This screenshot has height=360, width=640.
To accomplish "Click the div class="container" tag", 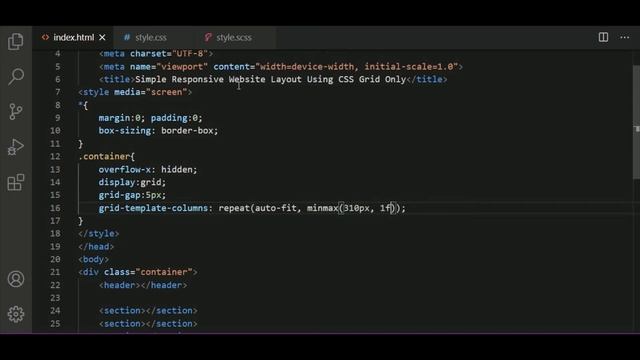I will [x=138, y=272].
